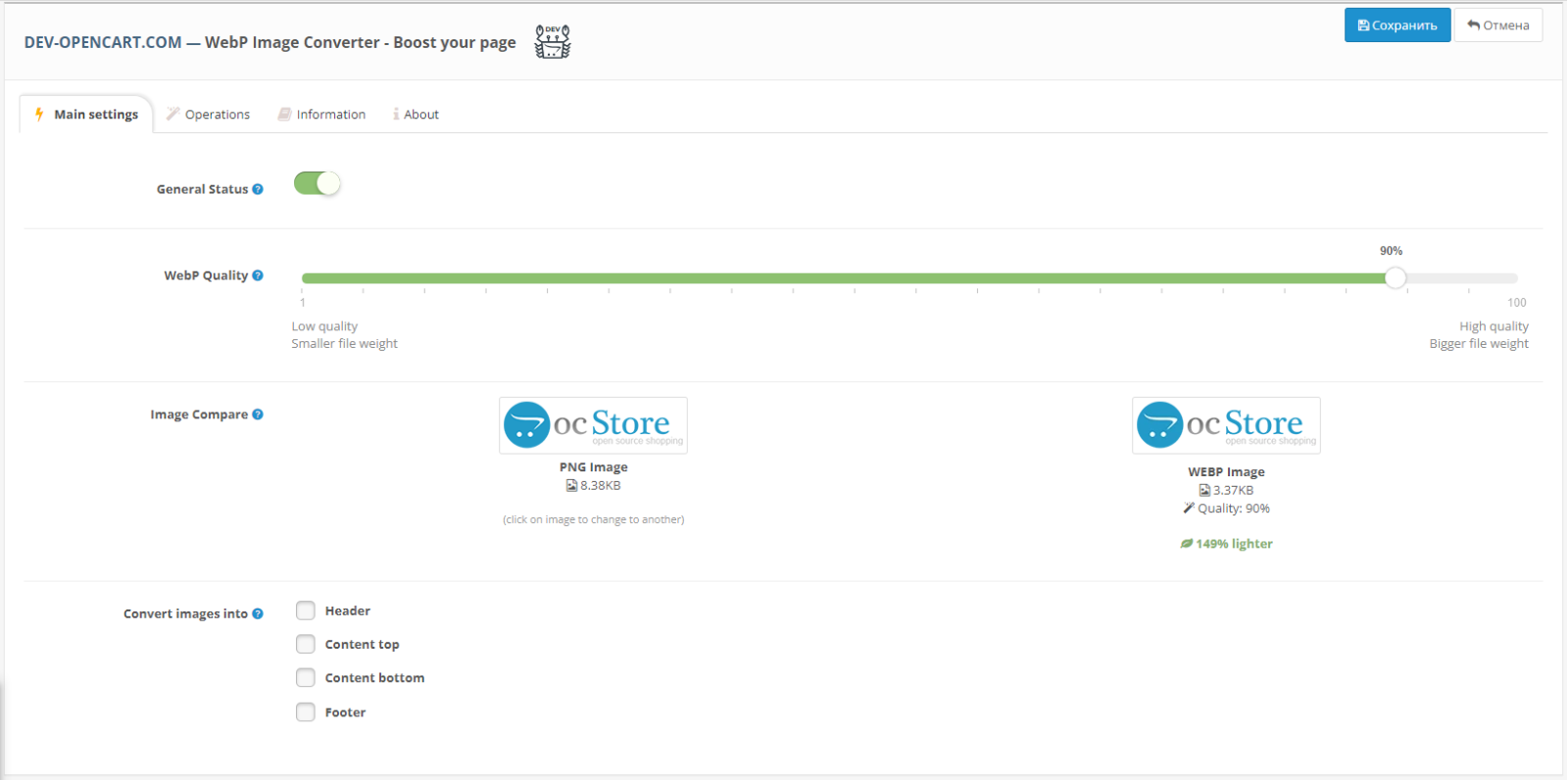Turn off the General Status switch
1568x780 pixels.
click(318, 183)
